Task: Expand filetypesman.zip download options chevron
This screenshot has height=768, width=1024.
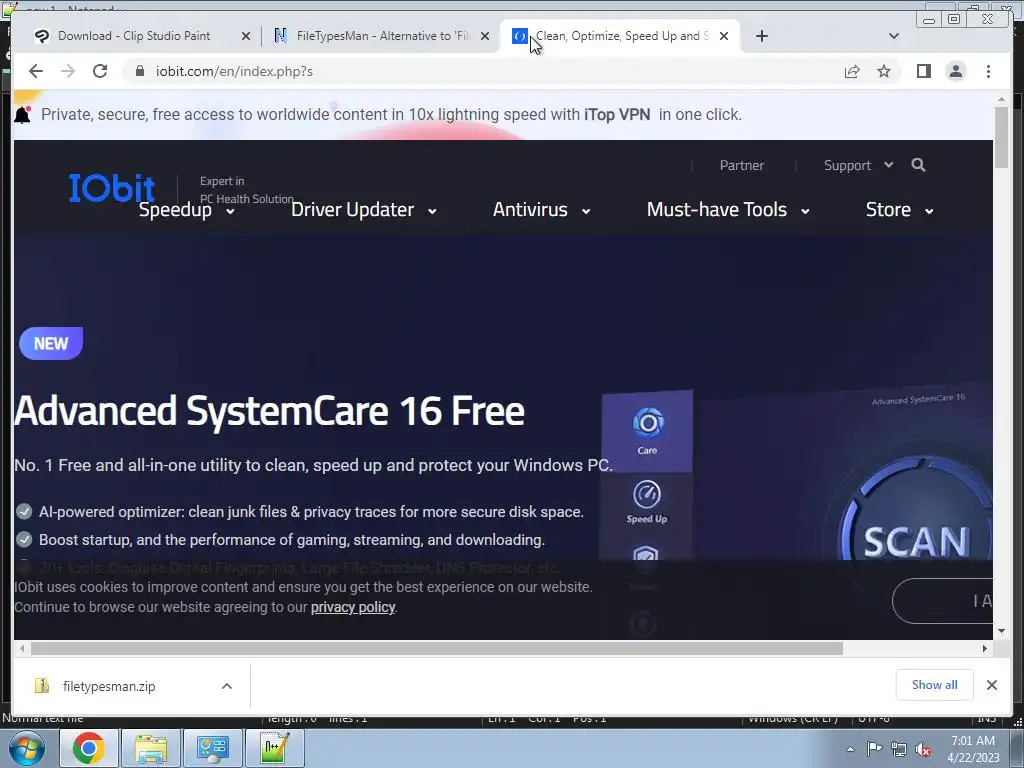Action: click(x=227, y=686)
